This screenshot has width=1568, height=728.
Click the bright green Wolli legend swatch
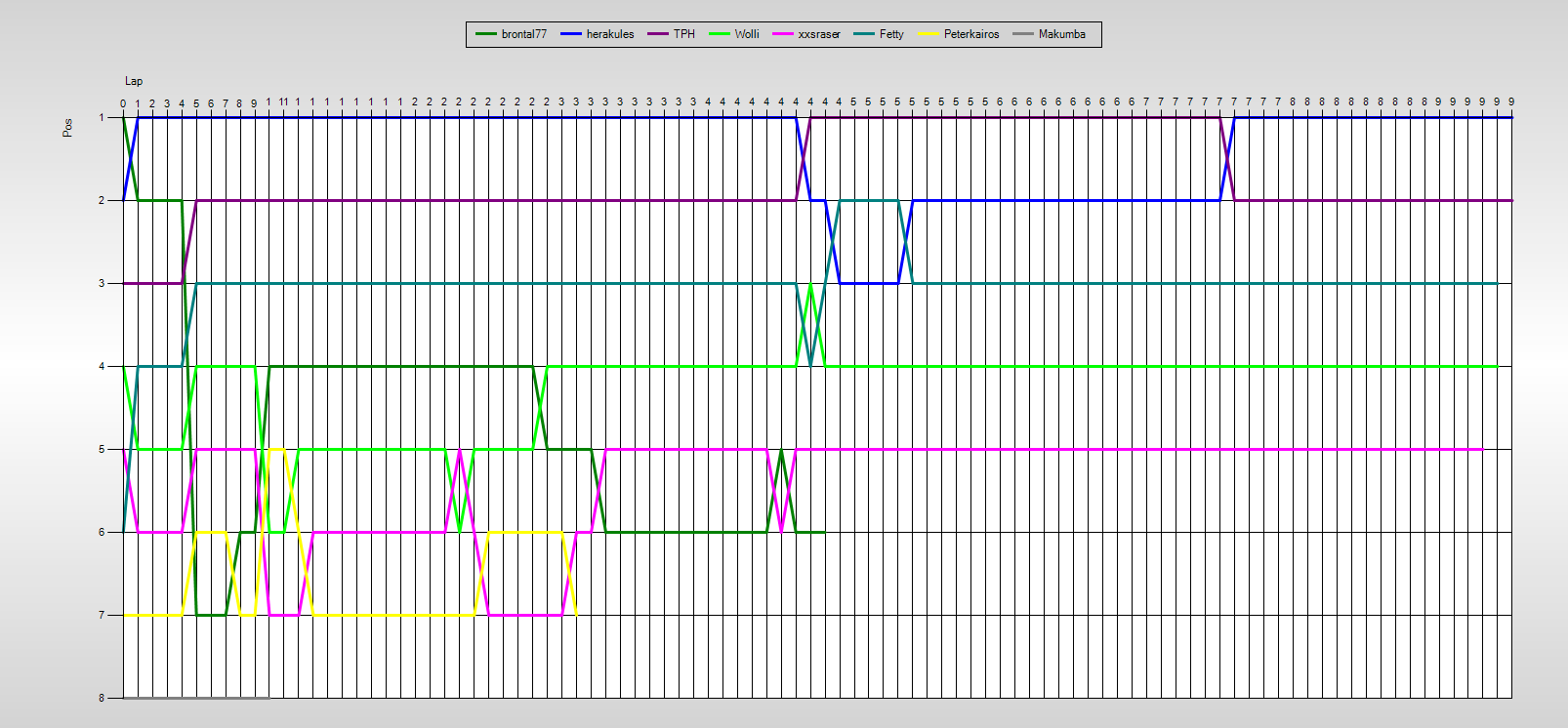point(720,34)
